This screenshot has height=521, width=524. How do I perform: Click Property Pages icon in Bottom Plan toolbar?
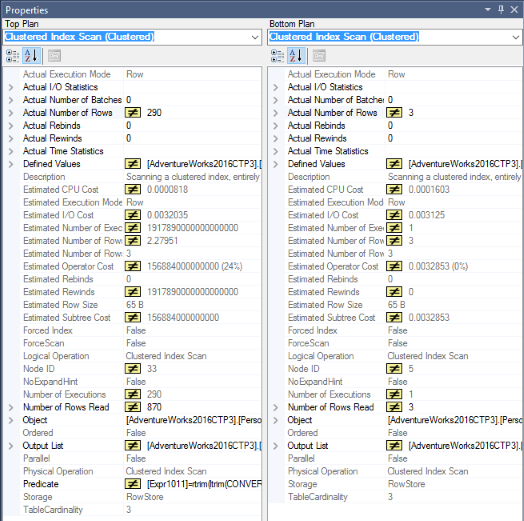coord(319,56)
